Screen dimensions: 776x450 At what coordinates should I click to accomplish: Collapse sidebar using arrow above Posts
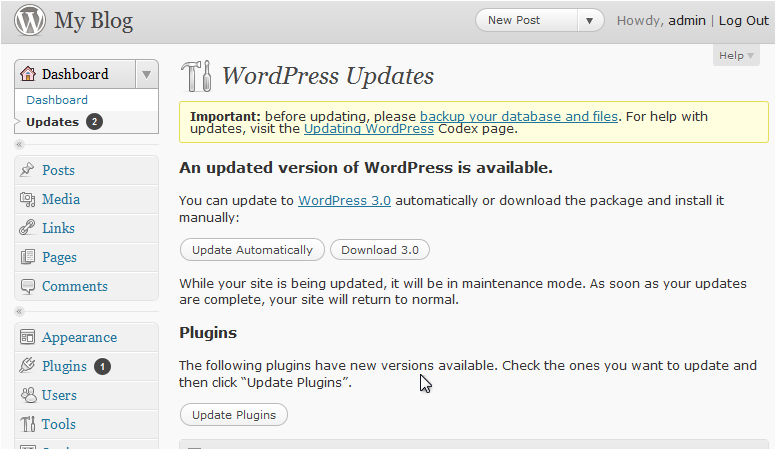19,145
